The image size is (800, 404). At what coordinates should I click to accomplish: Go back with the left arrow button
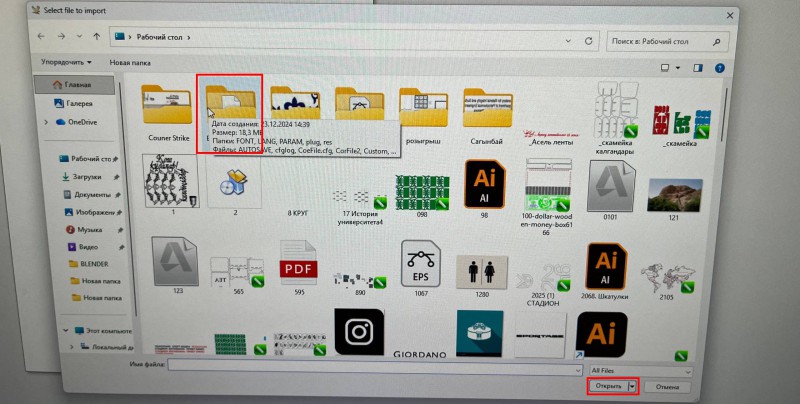(41, 37)
